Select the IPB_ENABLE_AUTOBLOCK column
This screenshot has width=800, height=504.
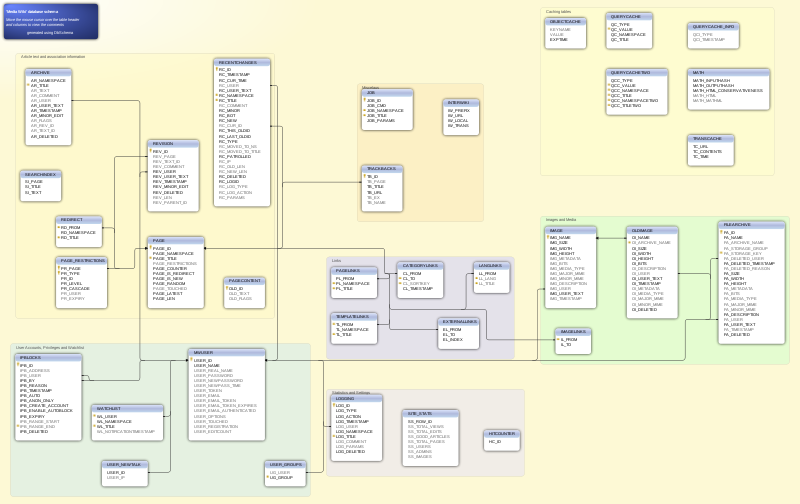(x=46, y=410)
